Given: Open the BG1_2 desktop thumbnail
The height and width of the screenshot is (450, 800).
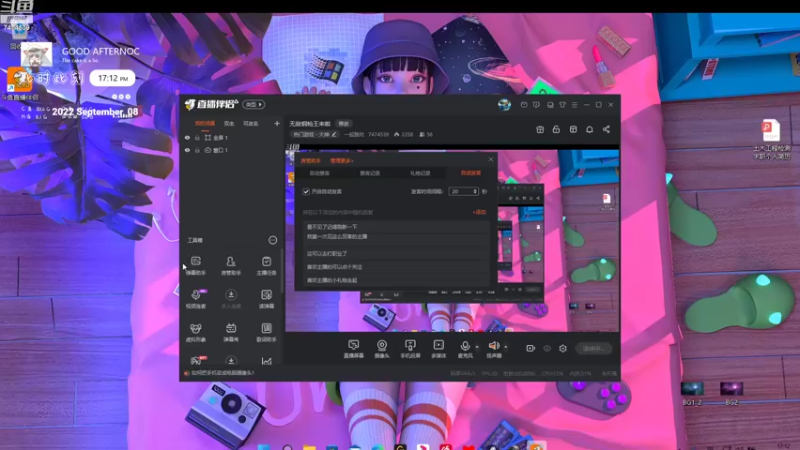Looking at the screenshot, I should 692,393.
